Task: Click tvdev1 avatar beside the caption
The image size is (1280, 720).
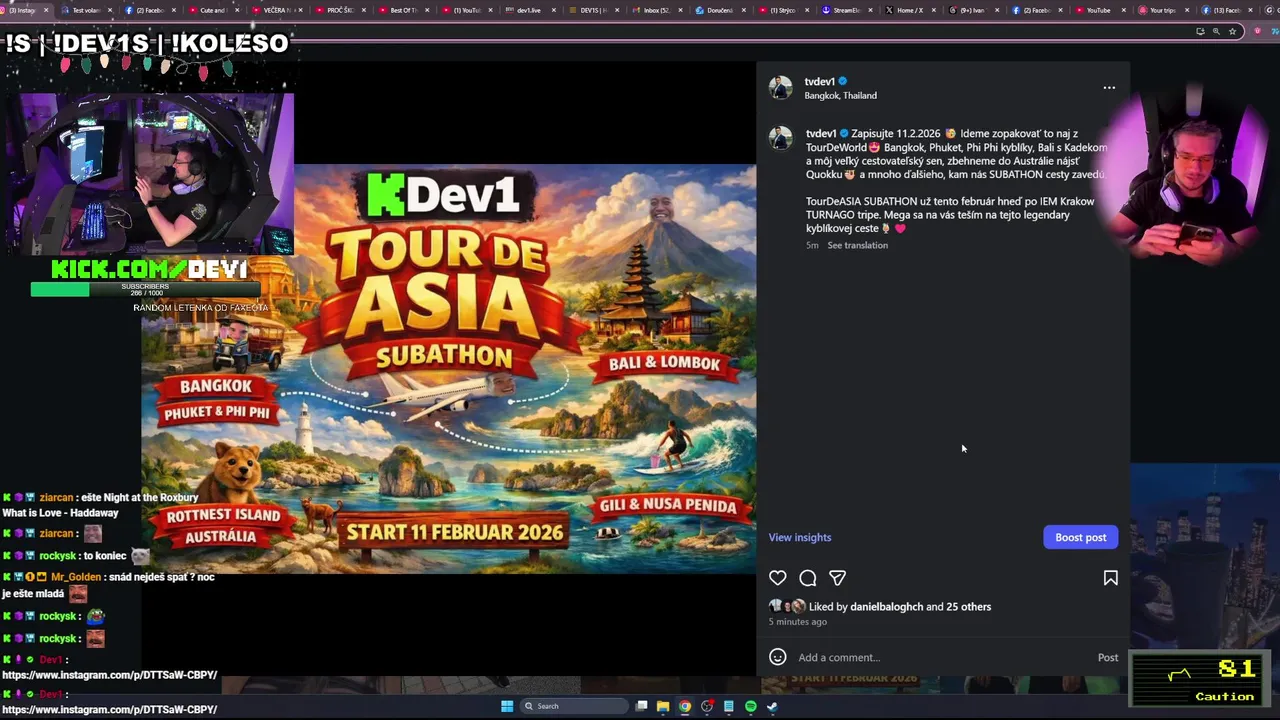Action: coord(781,138)
